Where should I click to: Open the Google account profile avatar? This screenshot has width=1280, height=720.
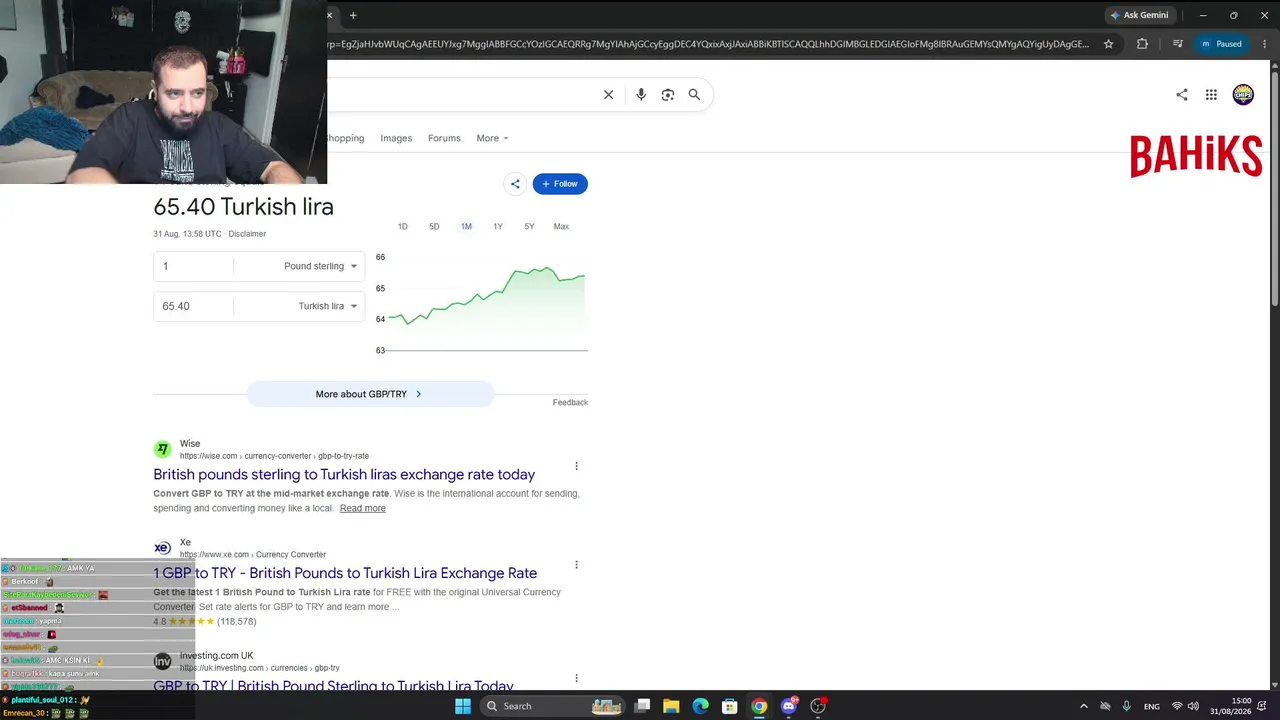[1243, 94]
